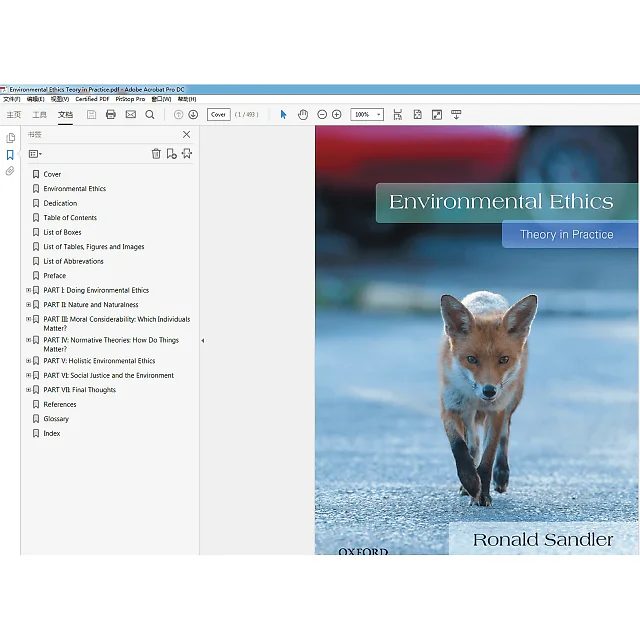Go to previous page arrow icon
The width and height of the screenshot is (640, 640).
tap(178, 115)
